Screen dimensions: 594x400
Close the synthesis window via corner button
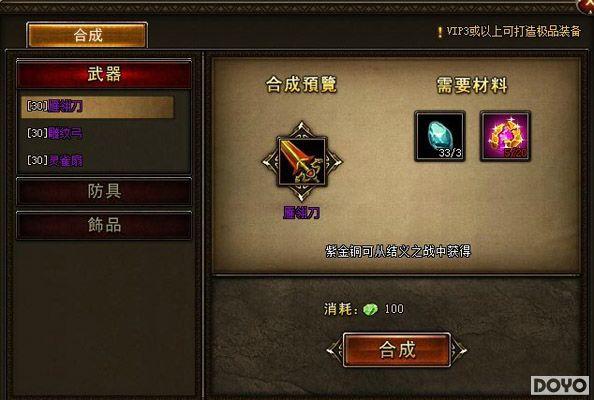click(x=586, y=6)
